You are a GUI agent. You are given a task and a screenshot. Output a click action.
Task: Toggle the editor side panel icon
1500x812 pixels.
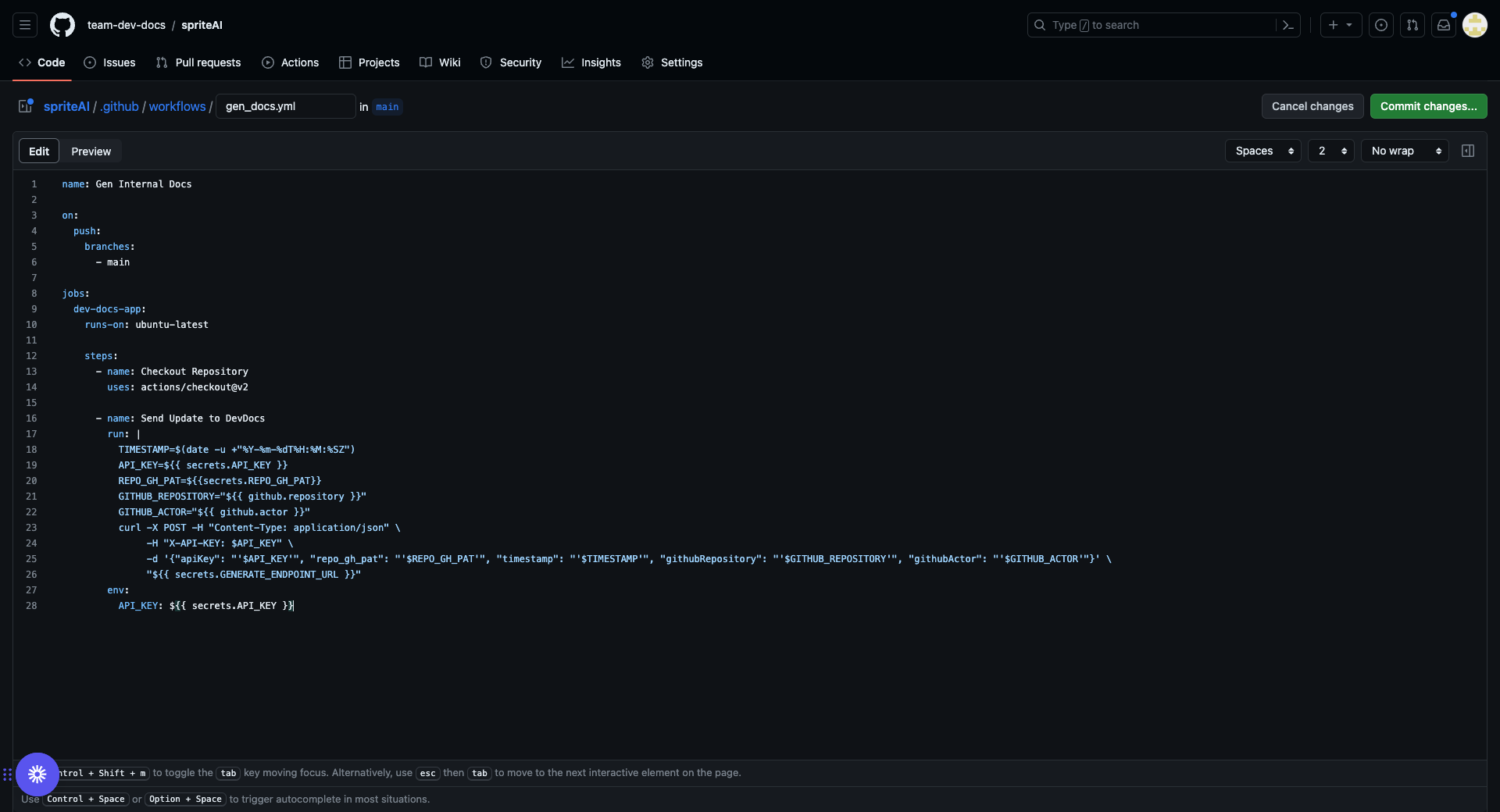[1468, 151]
